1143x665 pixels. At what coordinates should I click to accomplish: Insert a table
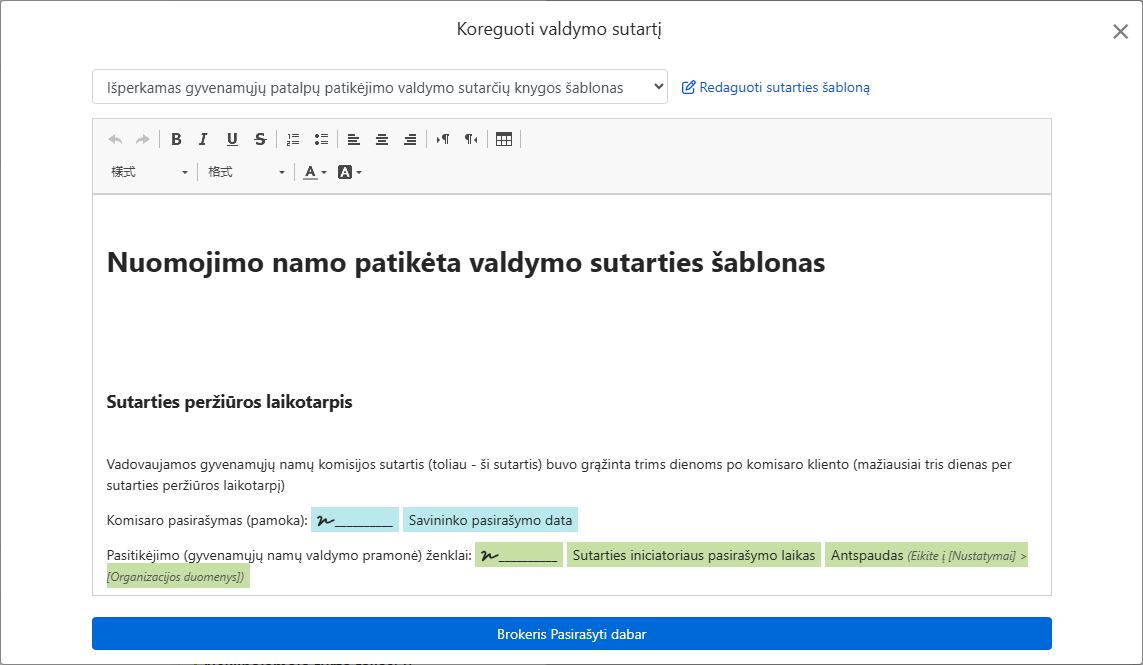504,139
